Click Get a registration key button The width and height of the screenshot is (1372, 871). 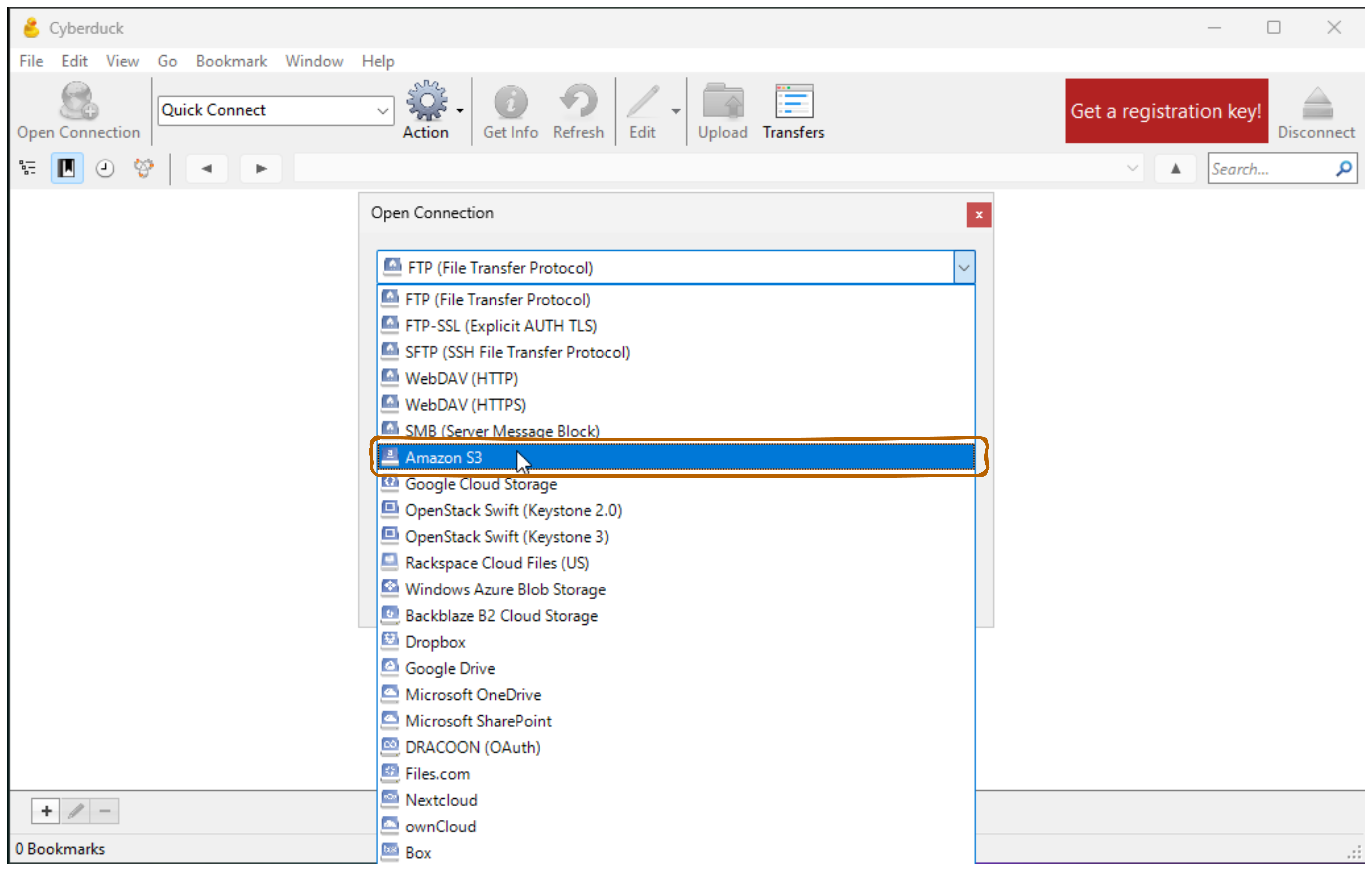pyautogui.click(x=1166, y=111)
